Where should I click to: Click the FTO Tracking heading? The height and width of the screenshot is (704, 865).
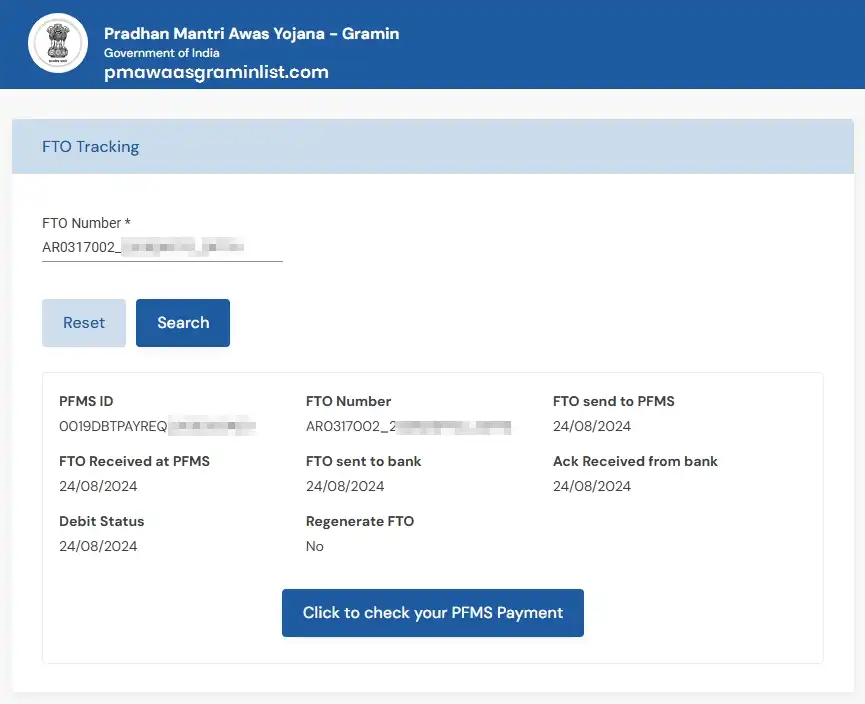(x=90, y=147)
